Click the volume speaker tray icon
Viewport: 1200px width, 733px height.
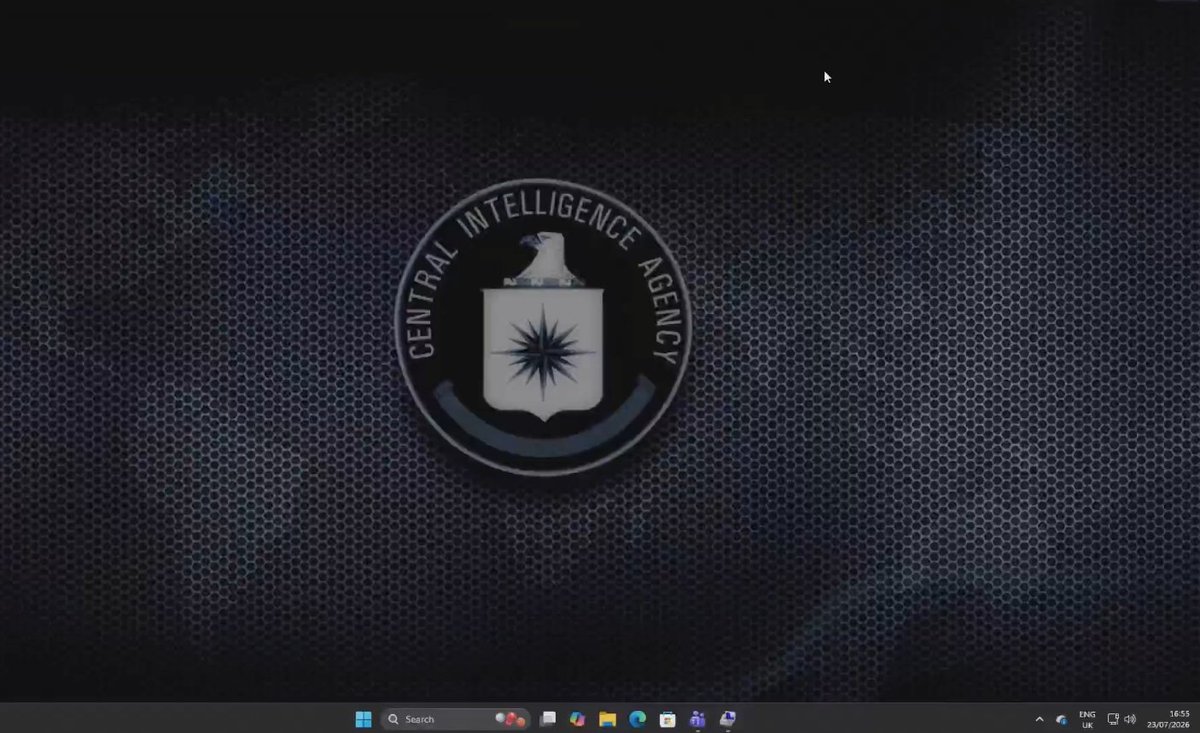pyautogui.click(x=1130, y=719)
